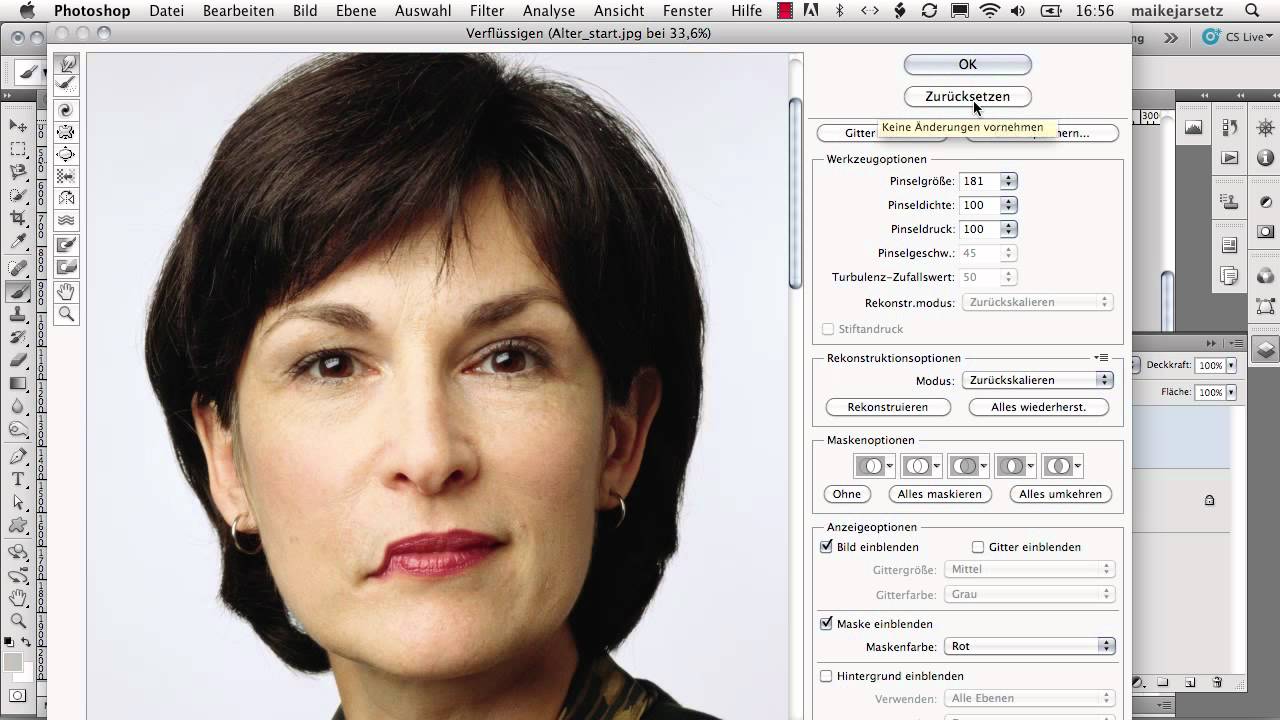
Task: Toggle Bild einblenden checkbox
Action: 826,547
